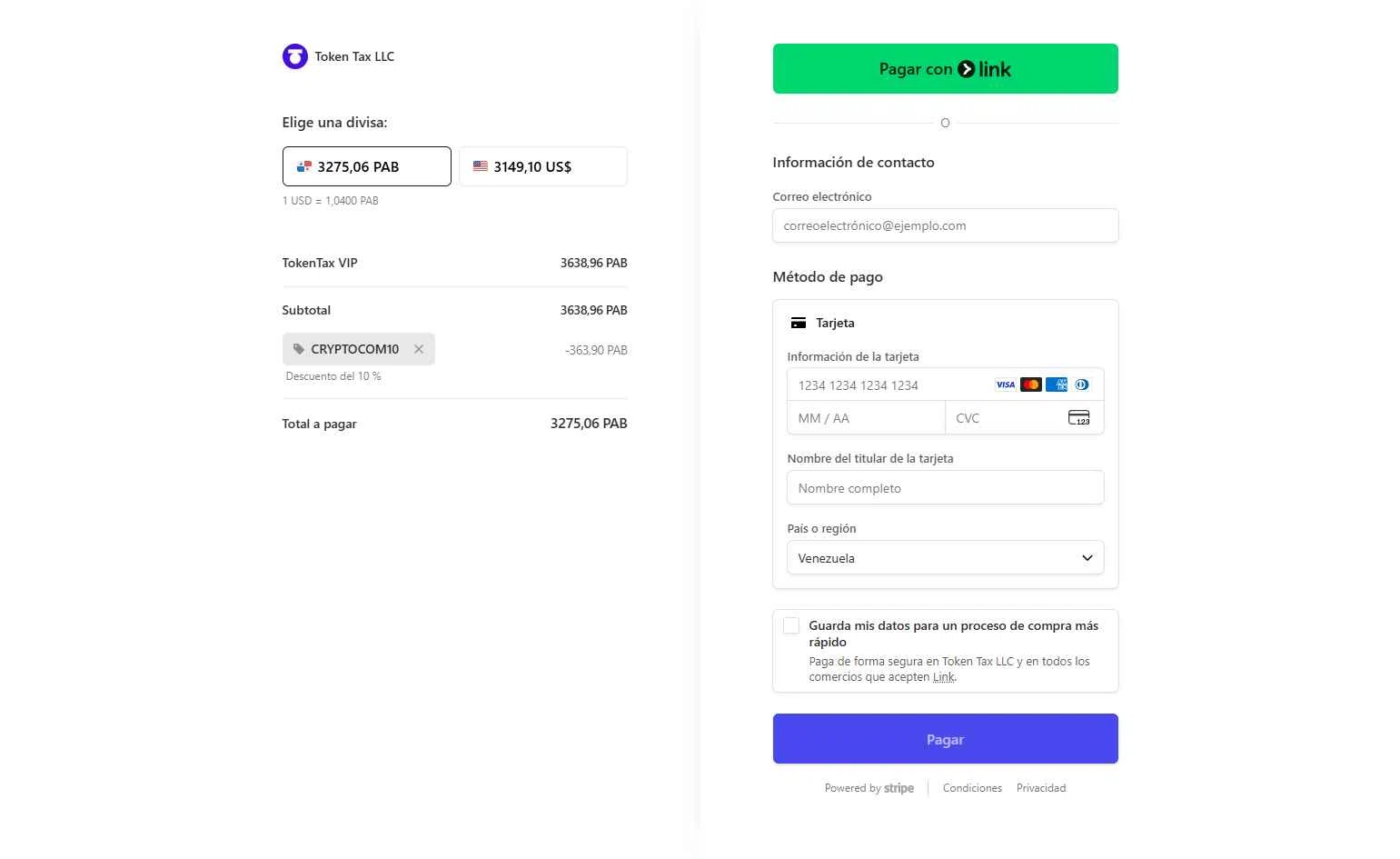The width and height of the screenshot is (1400, 859).
Task: Click the CVC help card icon
Action: pyautogui.click(x=1079, y=418)
